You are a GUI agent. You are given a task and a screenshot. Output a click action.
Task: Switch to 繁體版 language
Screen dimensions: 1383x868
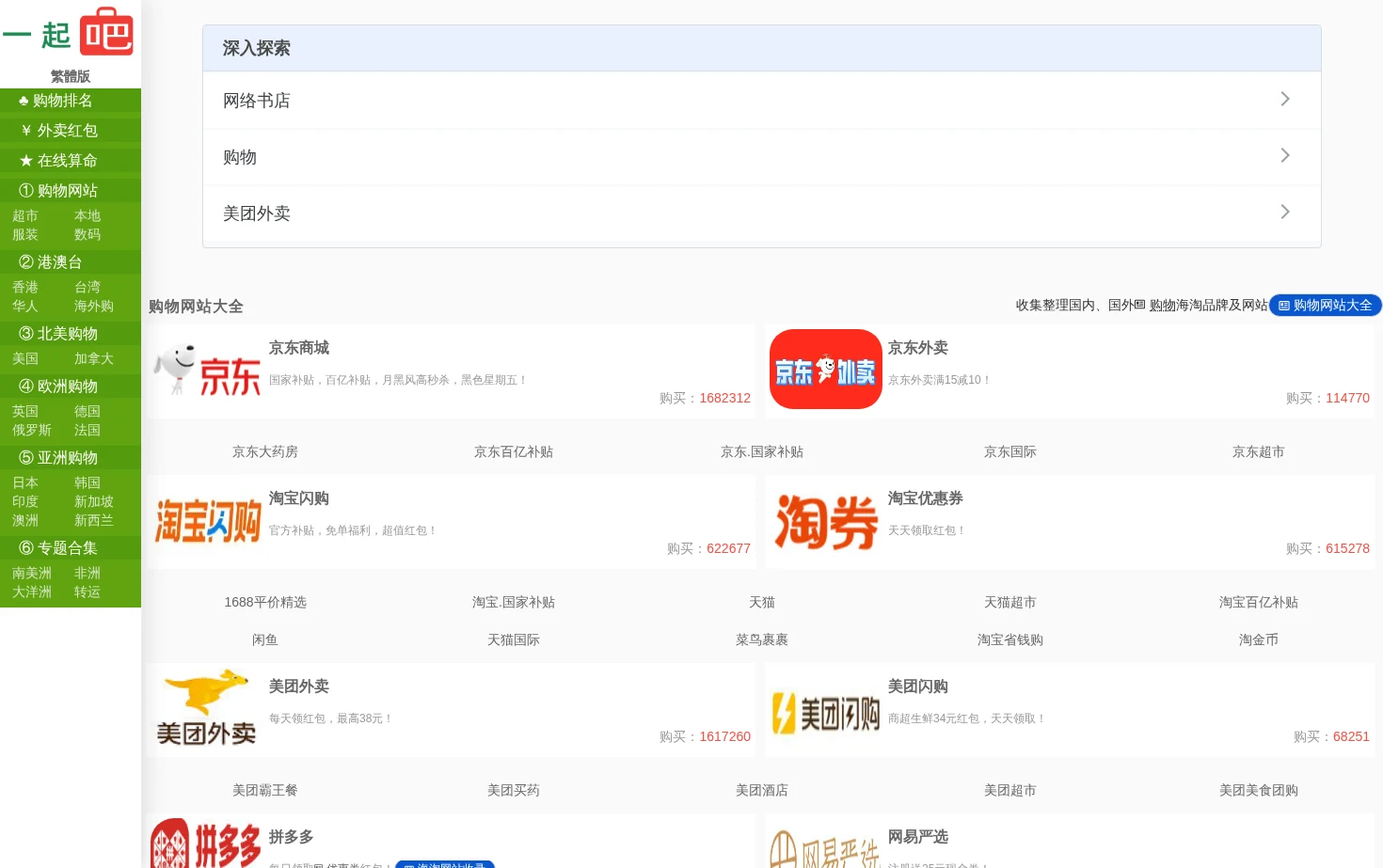[x=71, y=76]
